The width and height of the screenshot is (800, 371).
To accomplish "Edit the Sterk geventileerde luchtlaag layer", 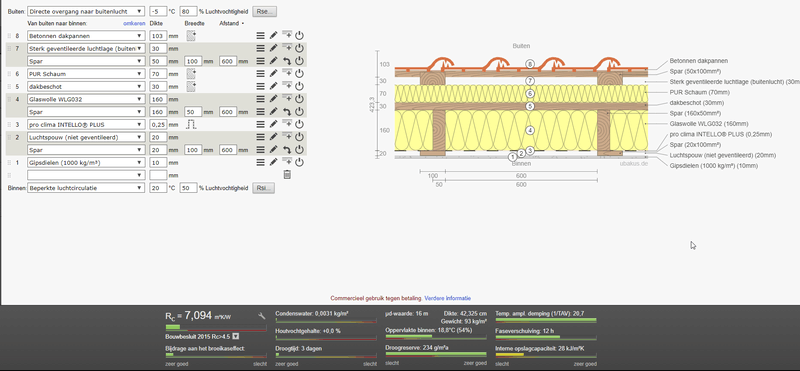I will coord(273,48).
